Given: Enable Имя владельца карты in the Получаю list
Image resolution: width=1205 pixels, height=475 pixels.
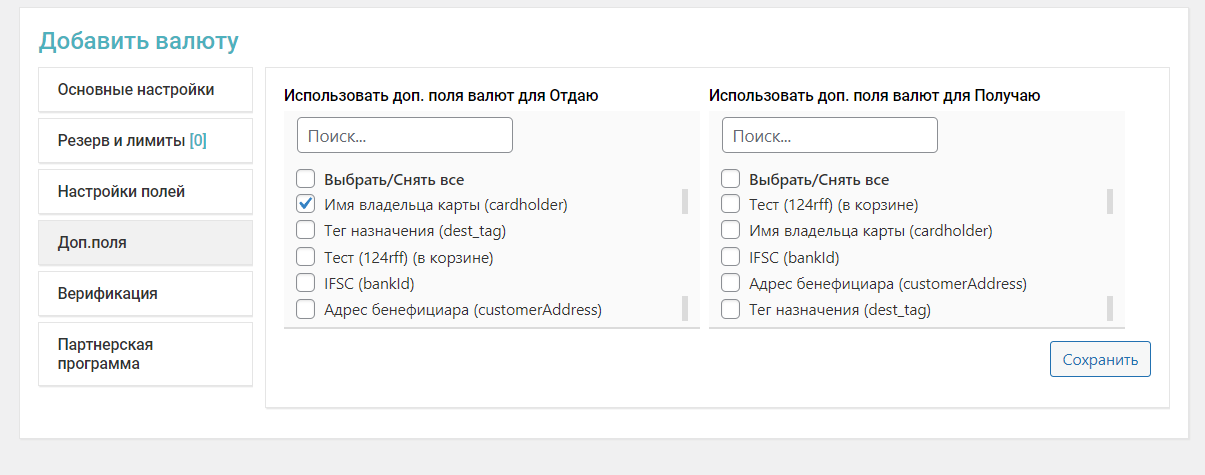Looking at the screenshot, I should (x=731, y=231).
